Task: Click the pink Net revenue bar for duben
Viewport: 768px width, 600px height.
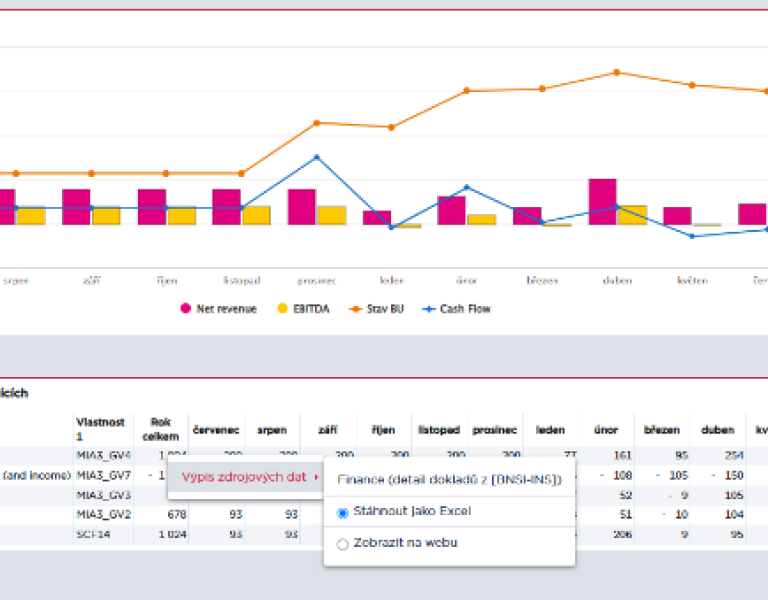Action: (602, 201)
